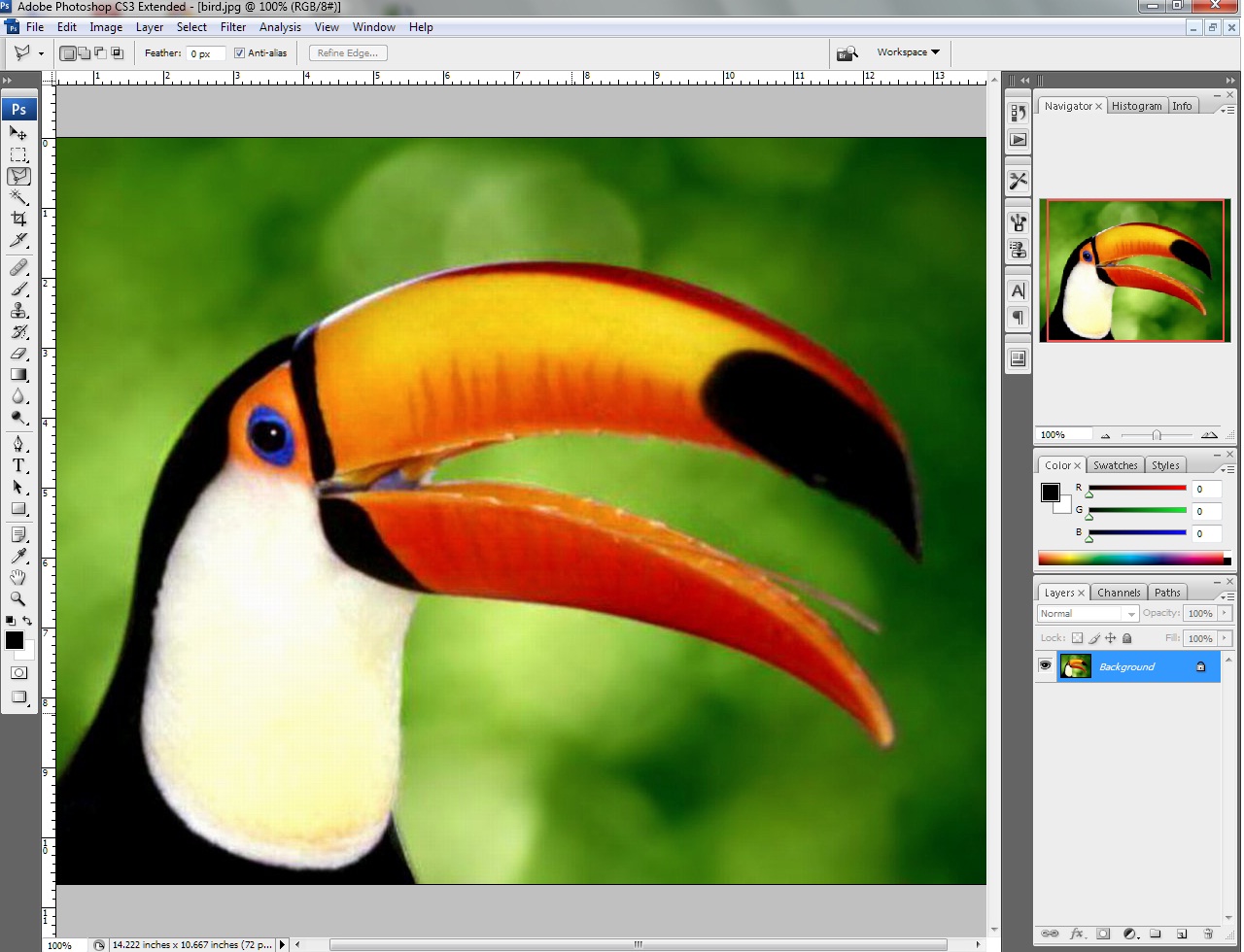Open the layer Fill slider arrow
Image resolution: width=1244 pixels, height=952 pixels.
(1225, 638)
